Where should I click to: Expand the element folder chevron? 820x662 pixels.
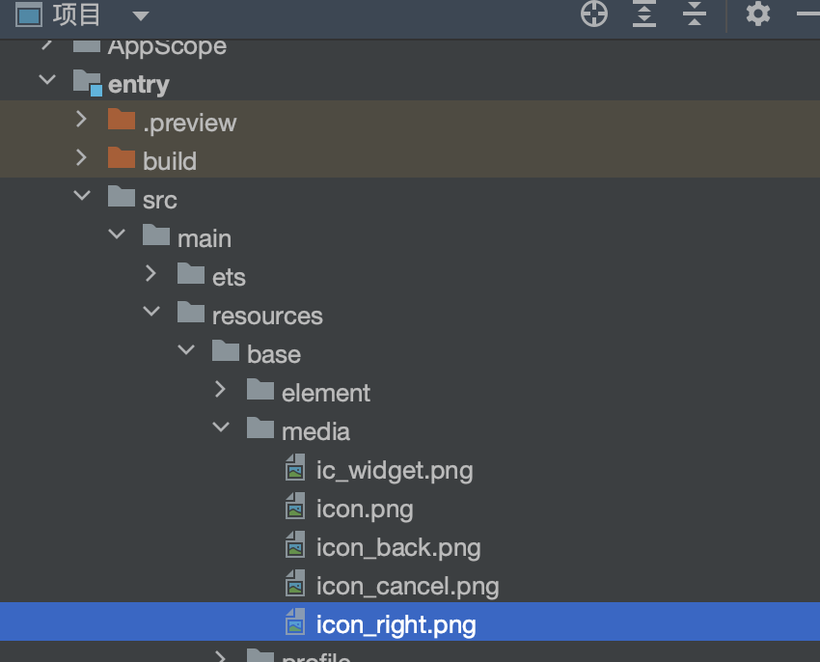coord(221,391)
